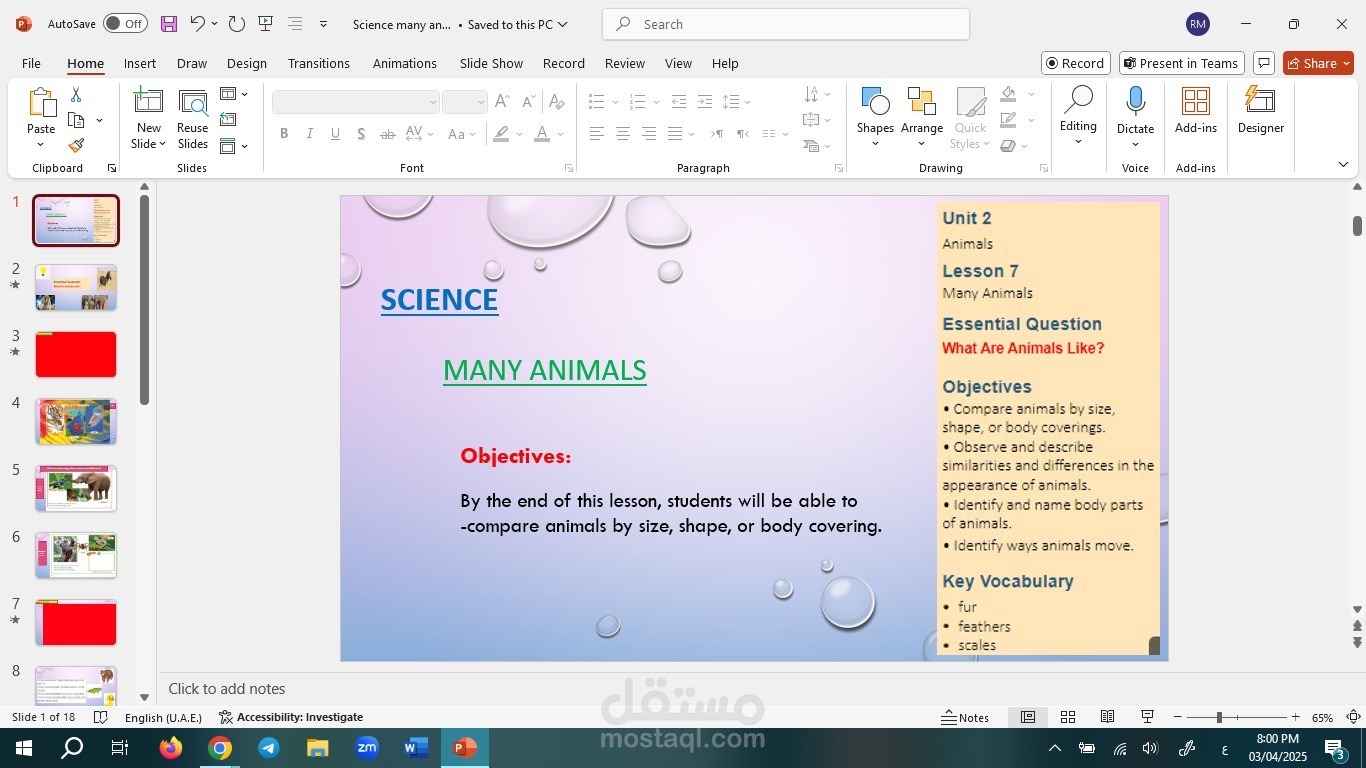Click the Paste clipboard icon

click(x=41, y=102)
